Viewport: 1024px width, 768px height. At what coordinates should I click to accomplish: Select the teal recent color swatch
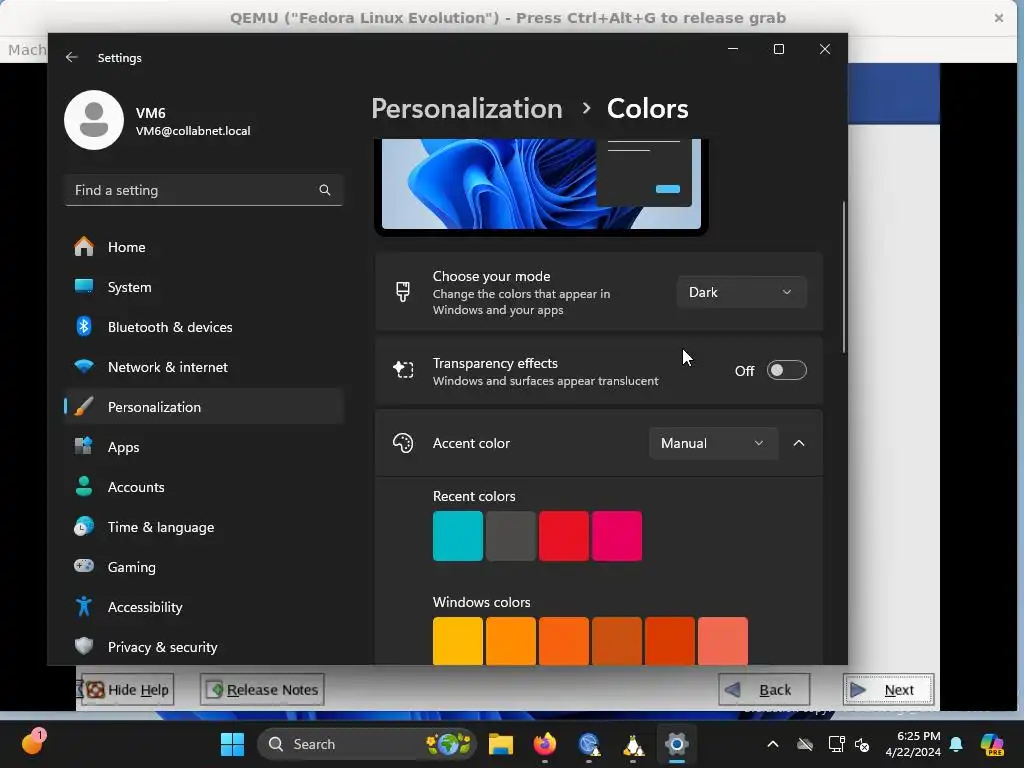point(458,536)
